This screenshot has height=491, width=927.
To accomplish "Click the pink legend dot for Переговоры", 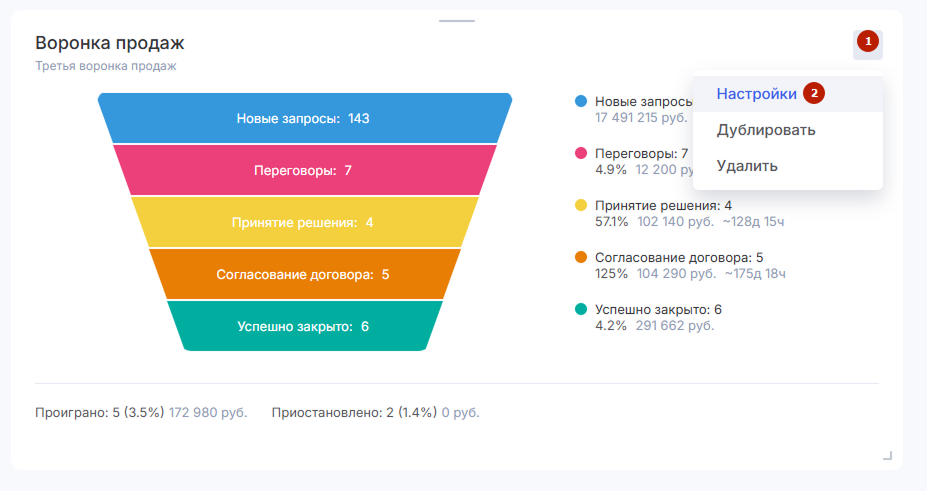I will click(x=581, y=153).
